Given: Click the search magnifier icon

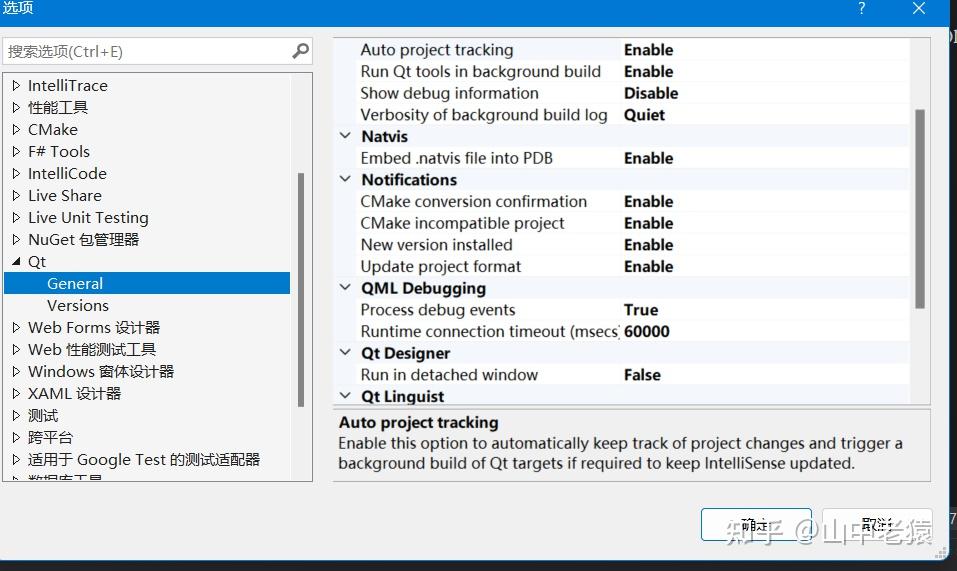Looking at the screenshot, I should click(x=300, y=51).
